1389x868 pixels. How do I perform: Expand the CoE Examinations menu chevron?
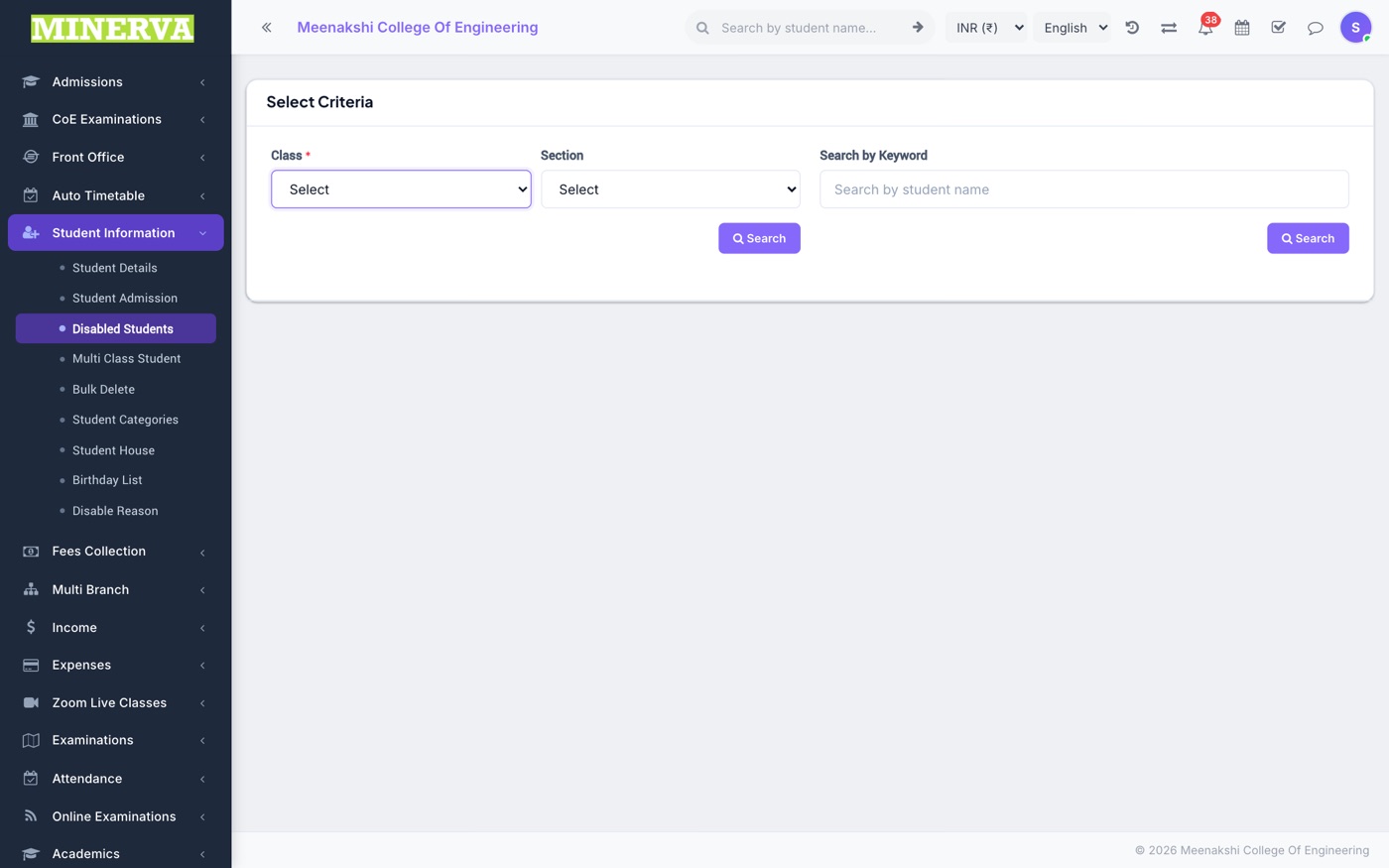pyautogui.click(x=202, y=120)
